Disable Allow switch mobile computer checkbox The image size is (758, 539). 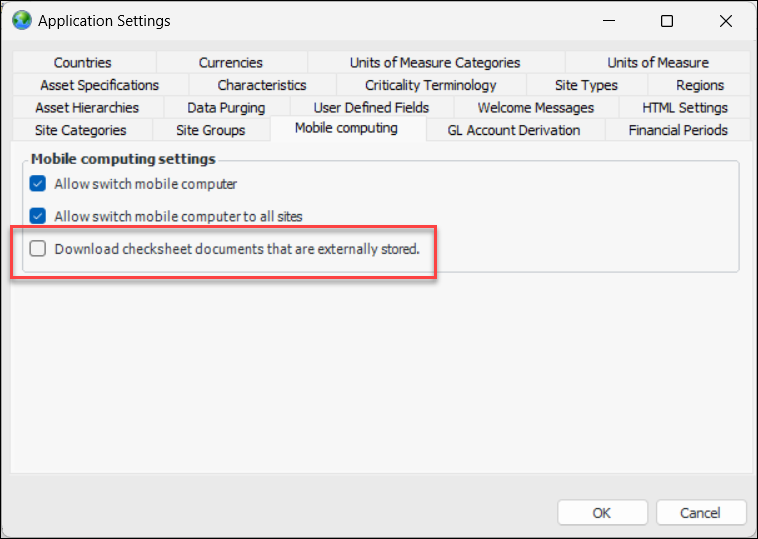point(38,184)
